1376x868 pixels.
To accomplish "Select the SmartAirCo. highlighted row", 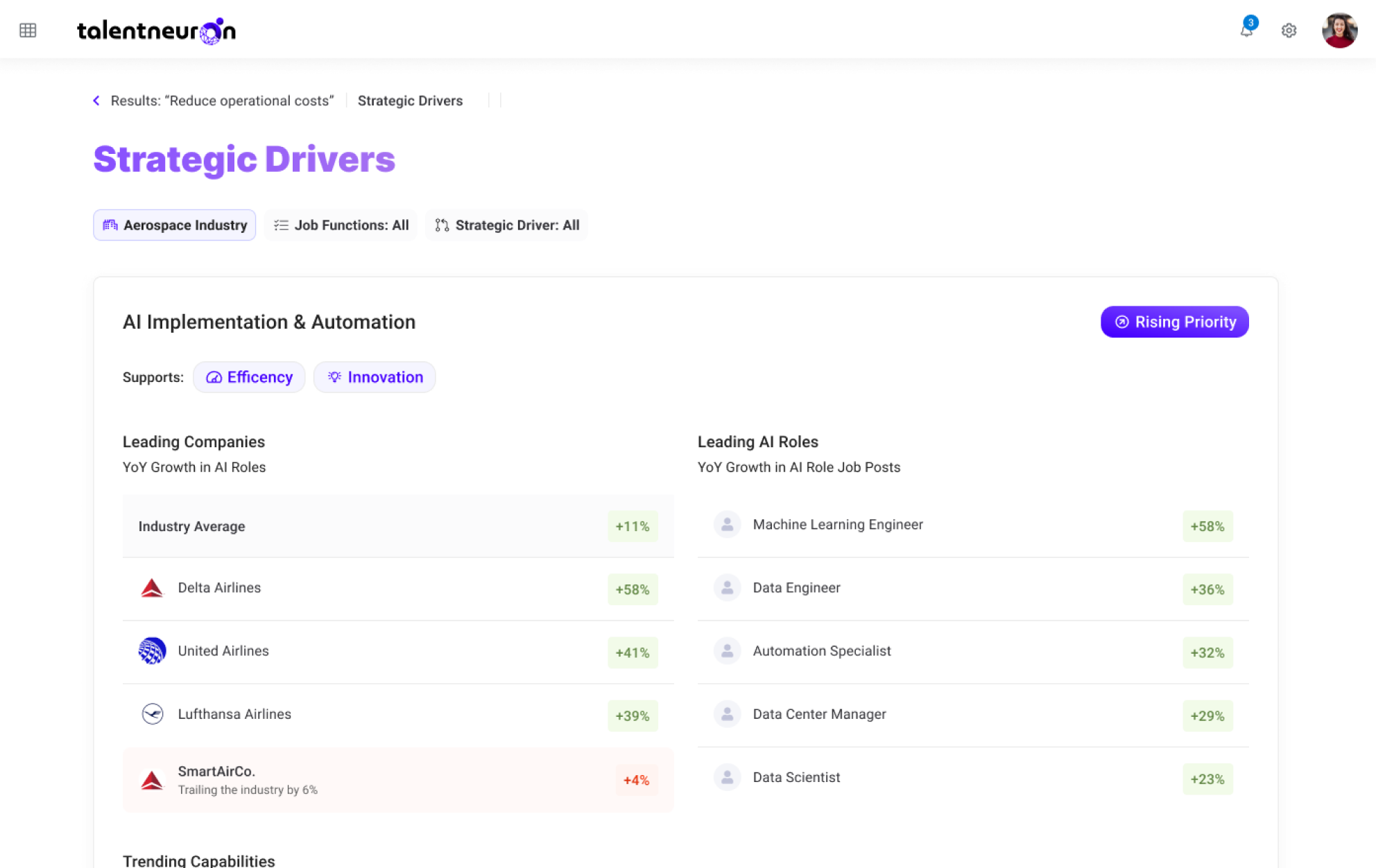I will coord(398,780).
